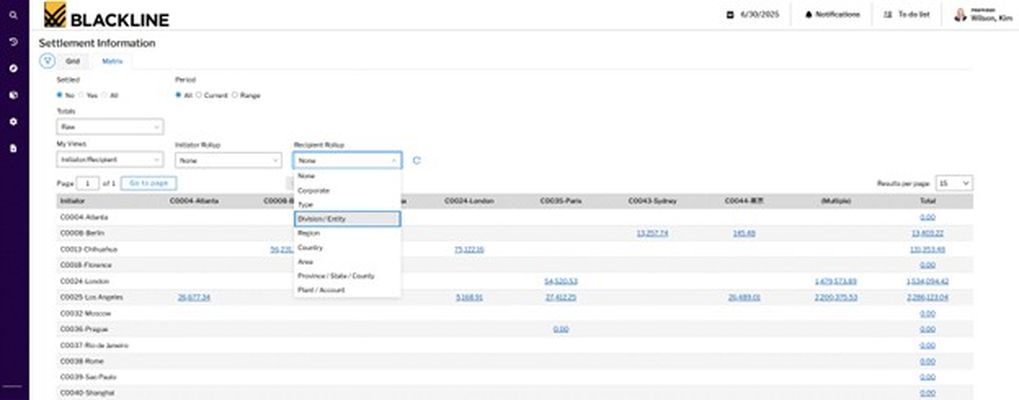Image resolution: width=1019 pixels, height=400 pixels.
Task: Expand the Totals dropdown
Action: point(110,127)
